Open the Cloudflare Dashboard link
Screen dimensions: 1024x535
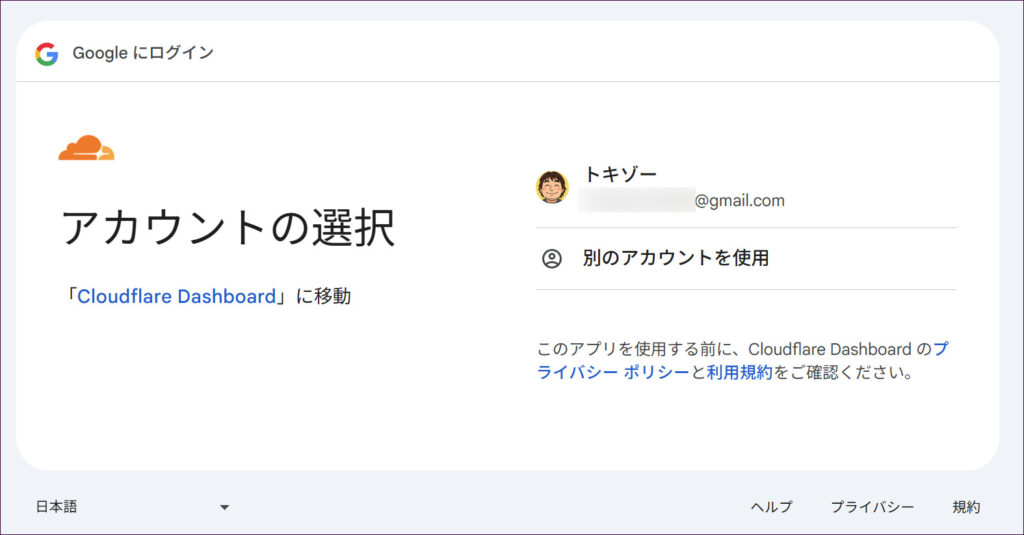176,297
